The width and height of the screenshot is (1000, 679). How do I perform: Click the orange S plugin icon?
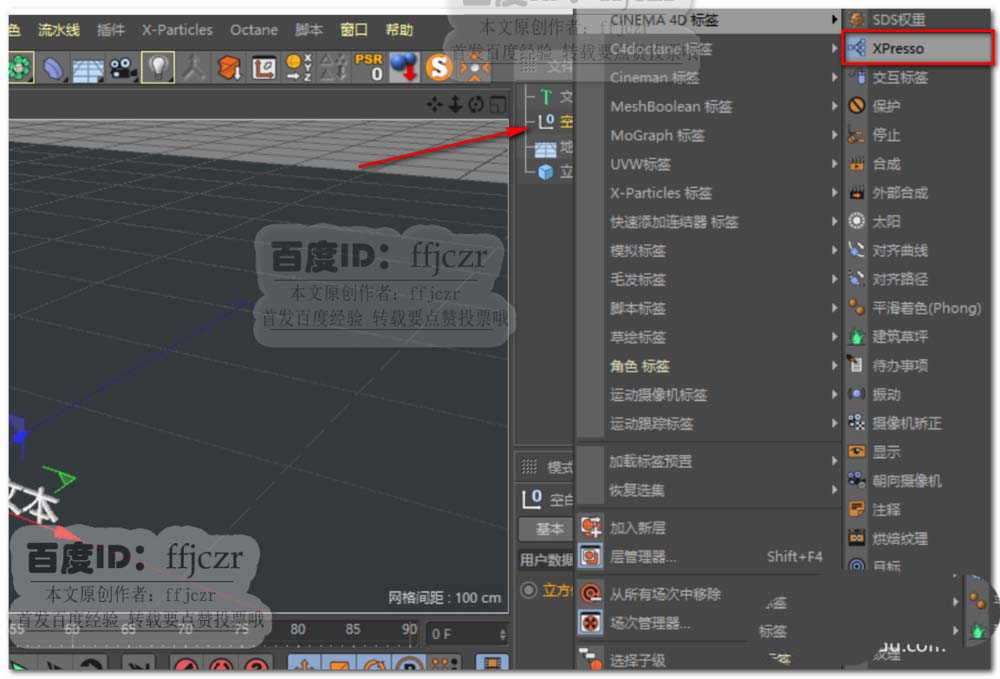(x=439, y=68)
